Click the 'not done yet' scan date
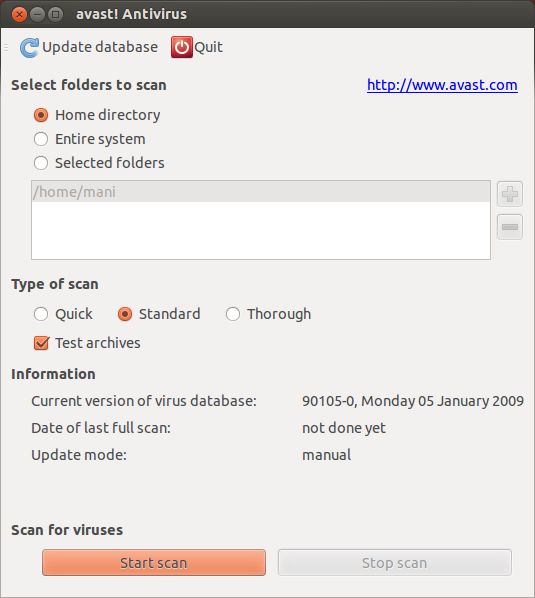This screenshot has width=535, height=598. click(x=344, y=428)
